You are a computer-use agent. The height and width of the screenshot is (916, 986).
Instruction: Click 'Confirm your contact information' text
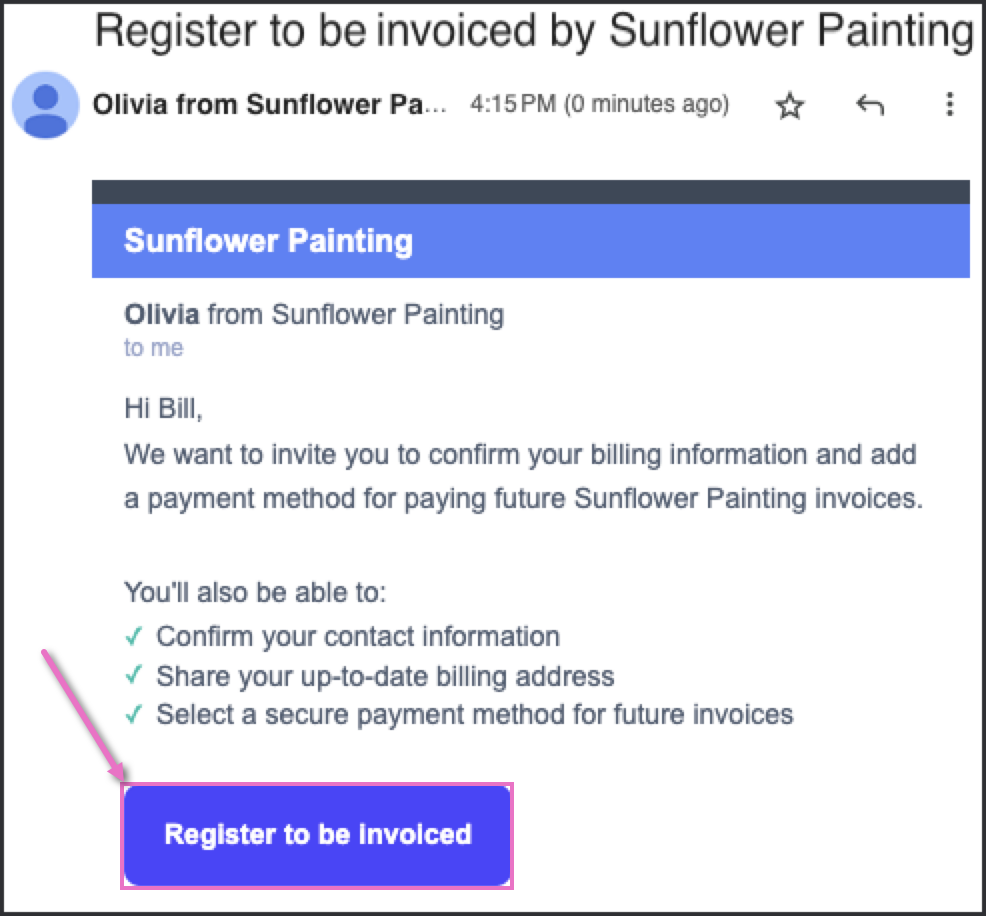[x=358, y=636]
